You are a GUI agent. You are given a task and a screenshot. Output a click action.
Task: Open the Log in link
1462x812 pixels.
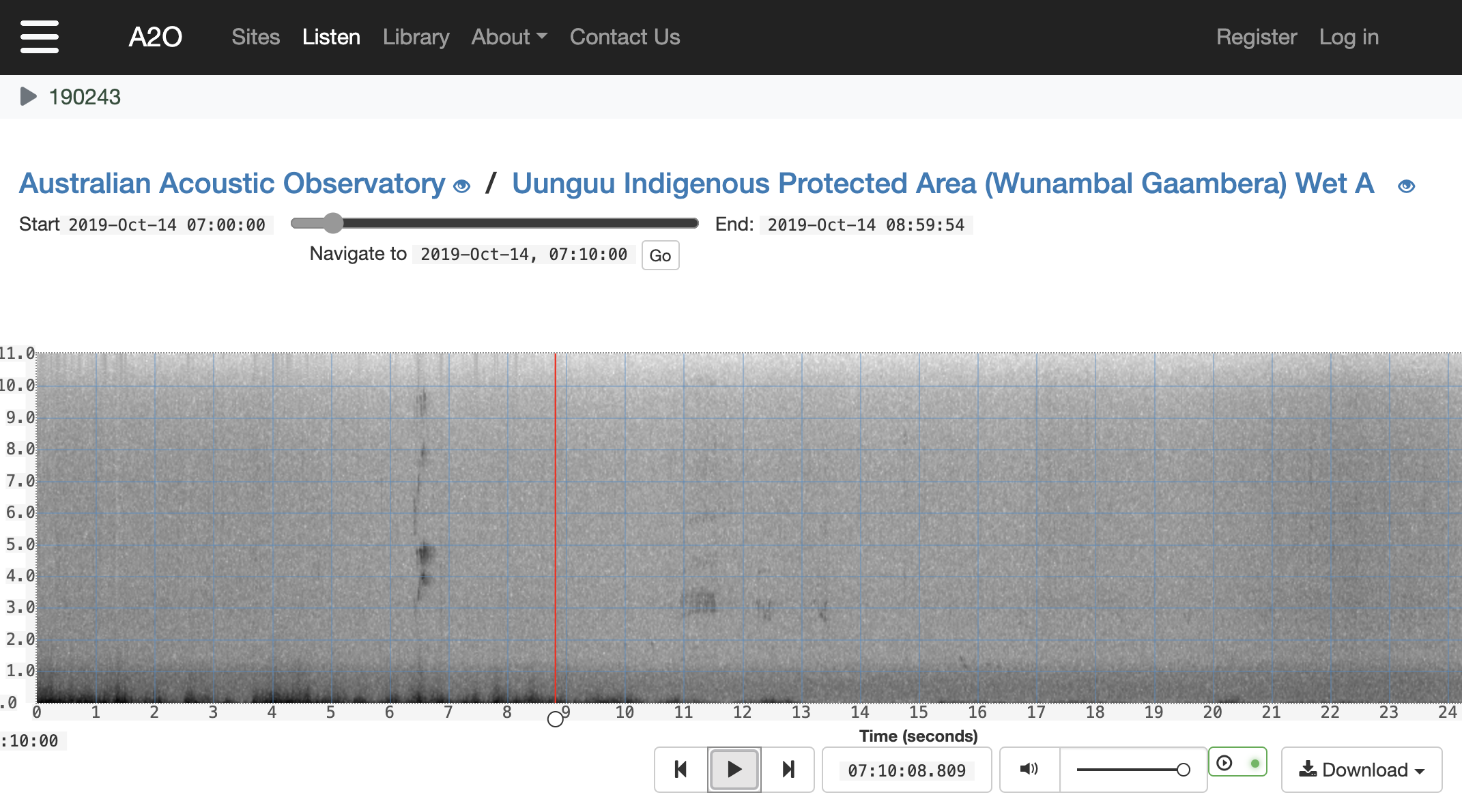1349,37
